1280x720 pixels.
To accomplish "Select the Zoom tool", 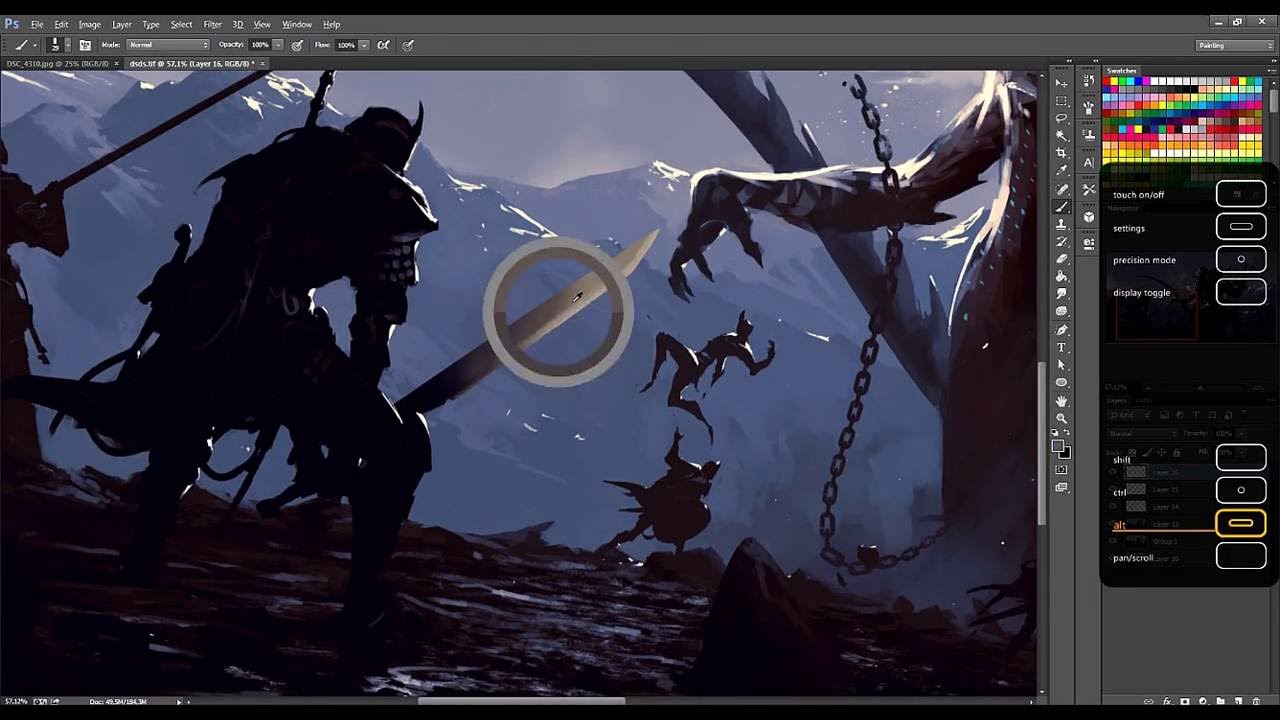I will tap(1061, 416).
